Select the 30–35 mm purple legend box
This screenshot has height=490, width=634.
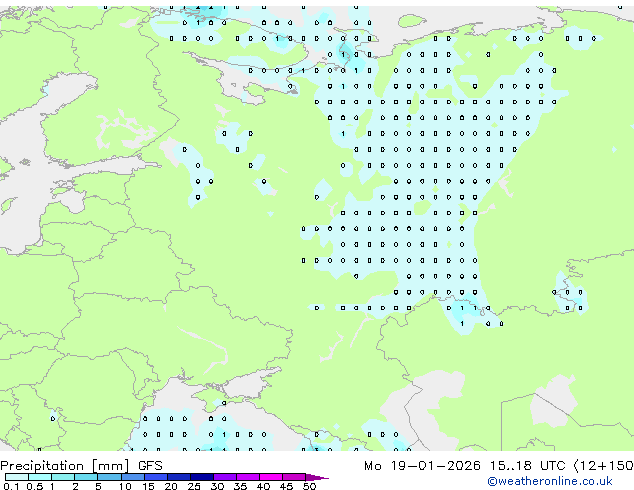(x=225, y=477)
